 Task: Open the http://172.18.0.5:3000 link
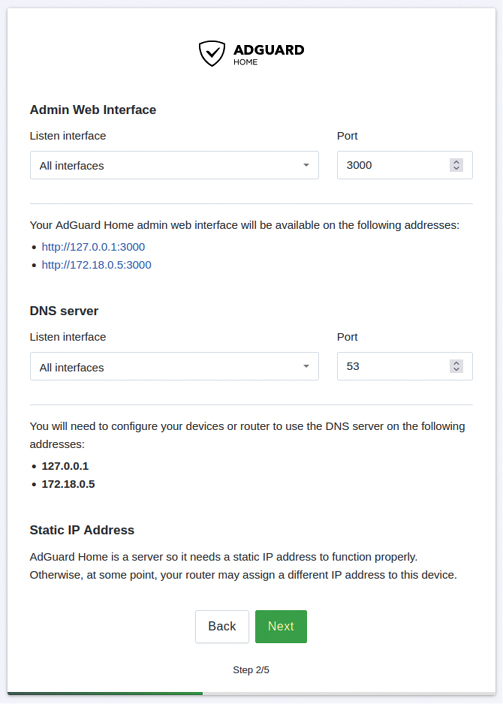[97, 265]
